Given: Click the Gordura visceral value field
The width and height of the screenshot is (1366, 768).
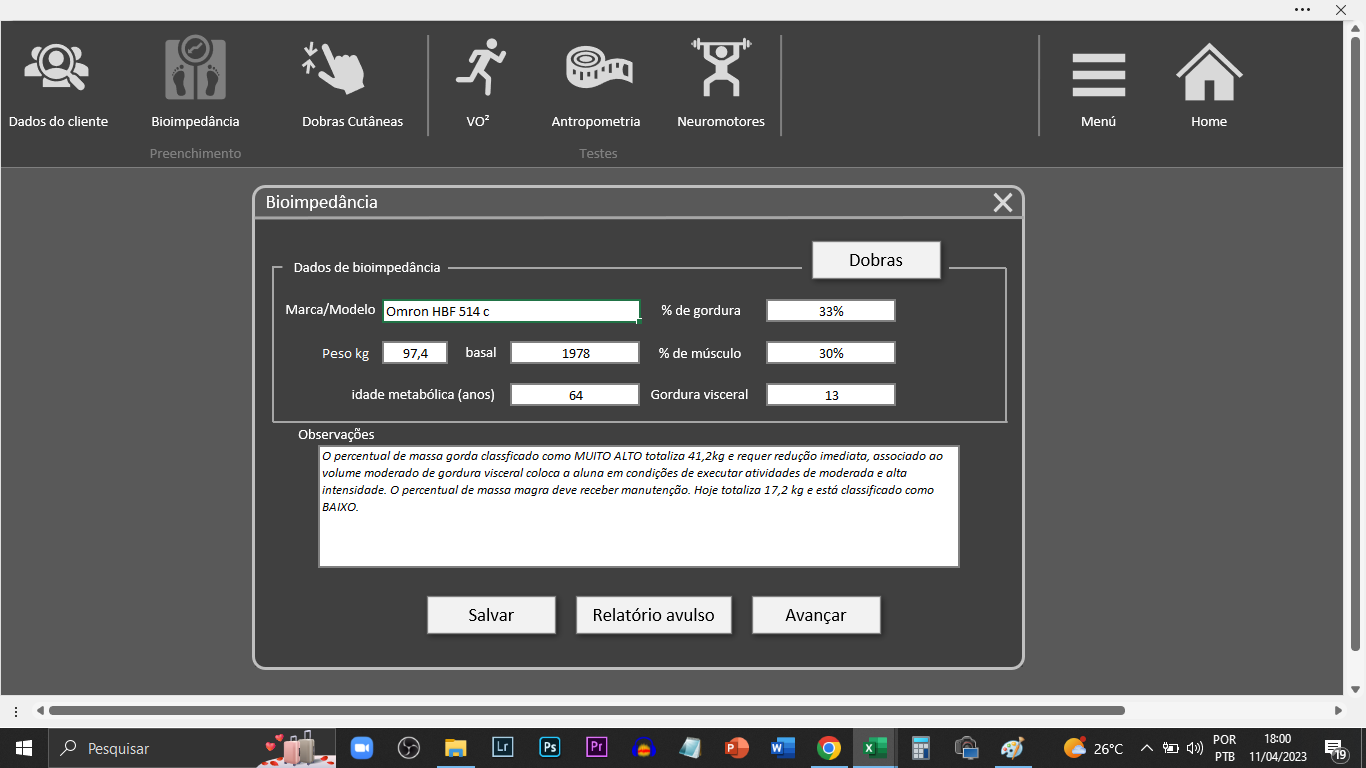Looking at the screenshot, I should pos(830,395).
